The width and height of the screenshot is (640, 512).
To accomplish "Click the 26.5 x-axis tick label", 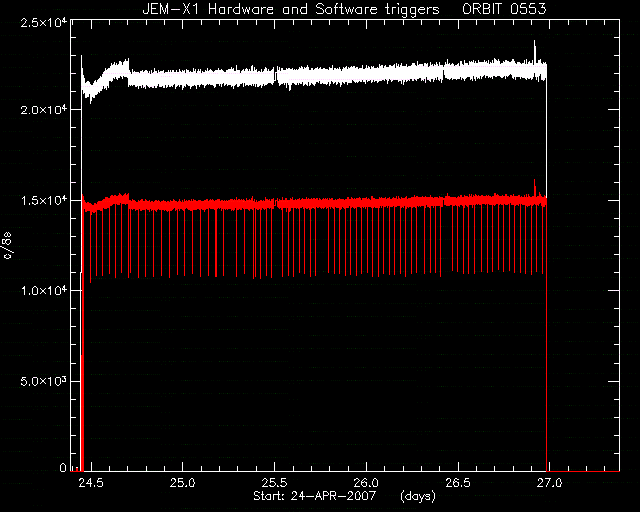I will click(x=458, y=483).
